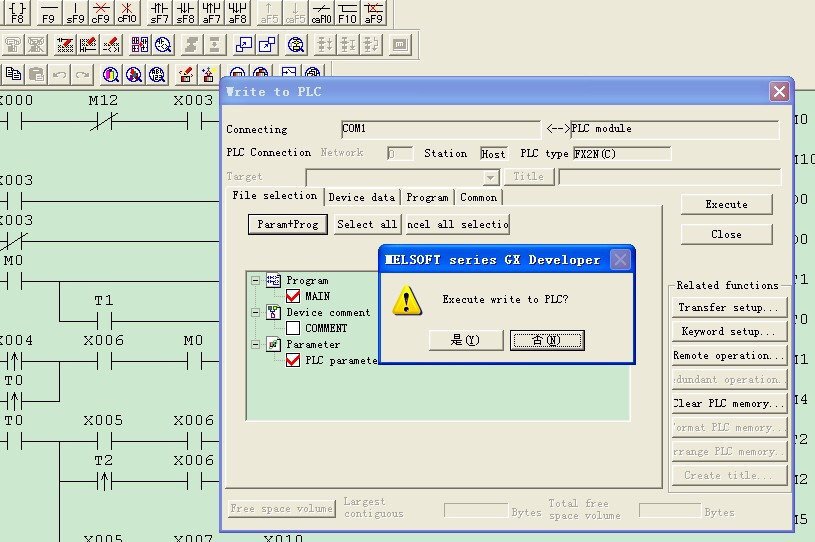Click the Host station field
Image resolution: width=815 pixels, height=542 pixels.
[x=493, y=154]
